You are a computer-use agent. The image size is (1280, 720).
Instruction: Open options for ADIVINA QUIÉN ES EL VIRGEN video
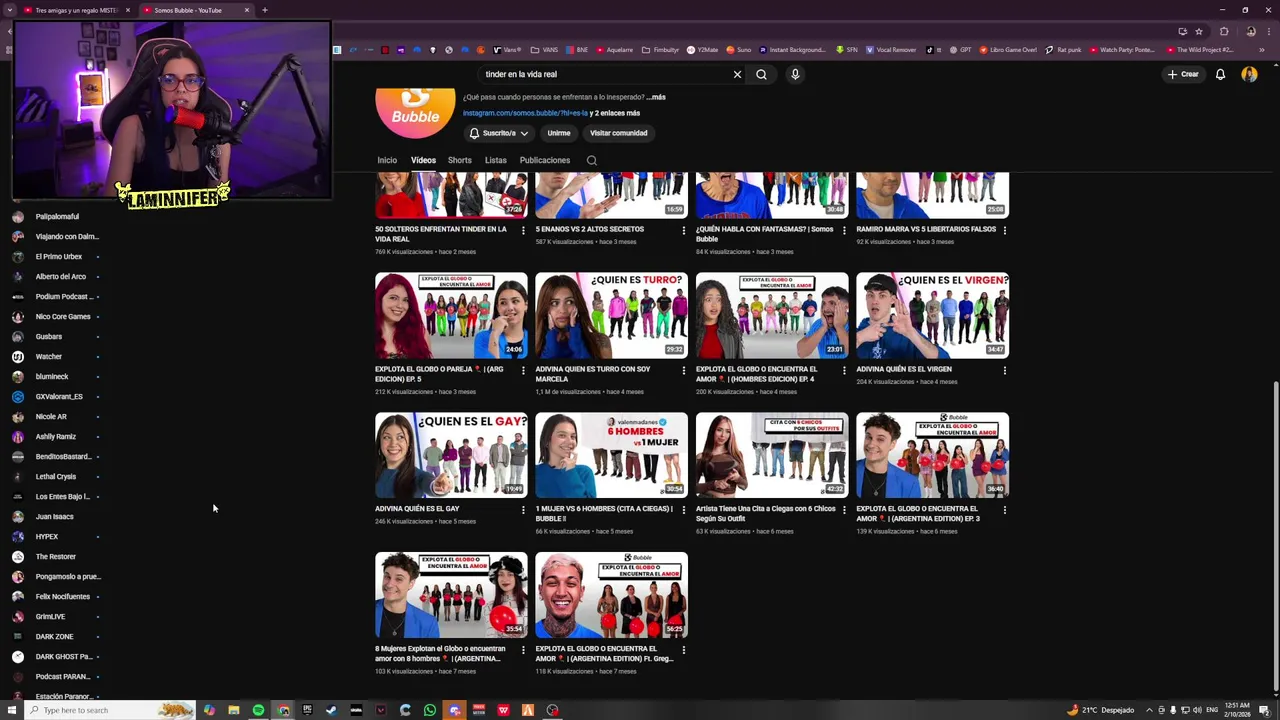coord(1005,370)
